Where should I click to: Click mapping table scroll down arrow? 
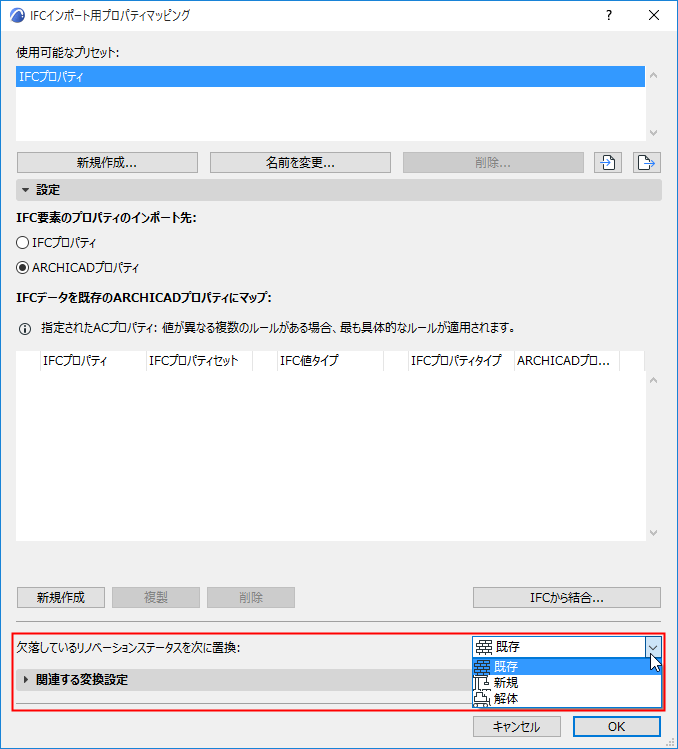coord(654,533)
